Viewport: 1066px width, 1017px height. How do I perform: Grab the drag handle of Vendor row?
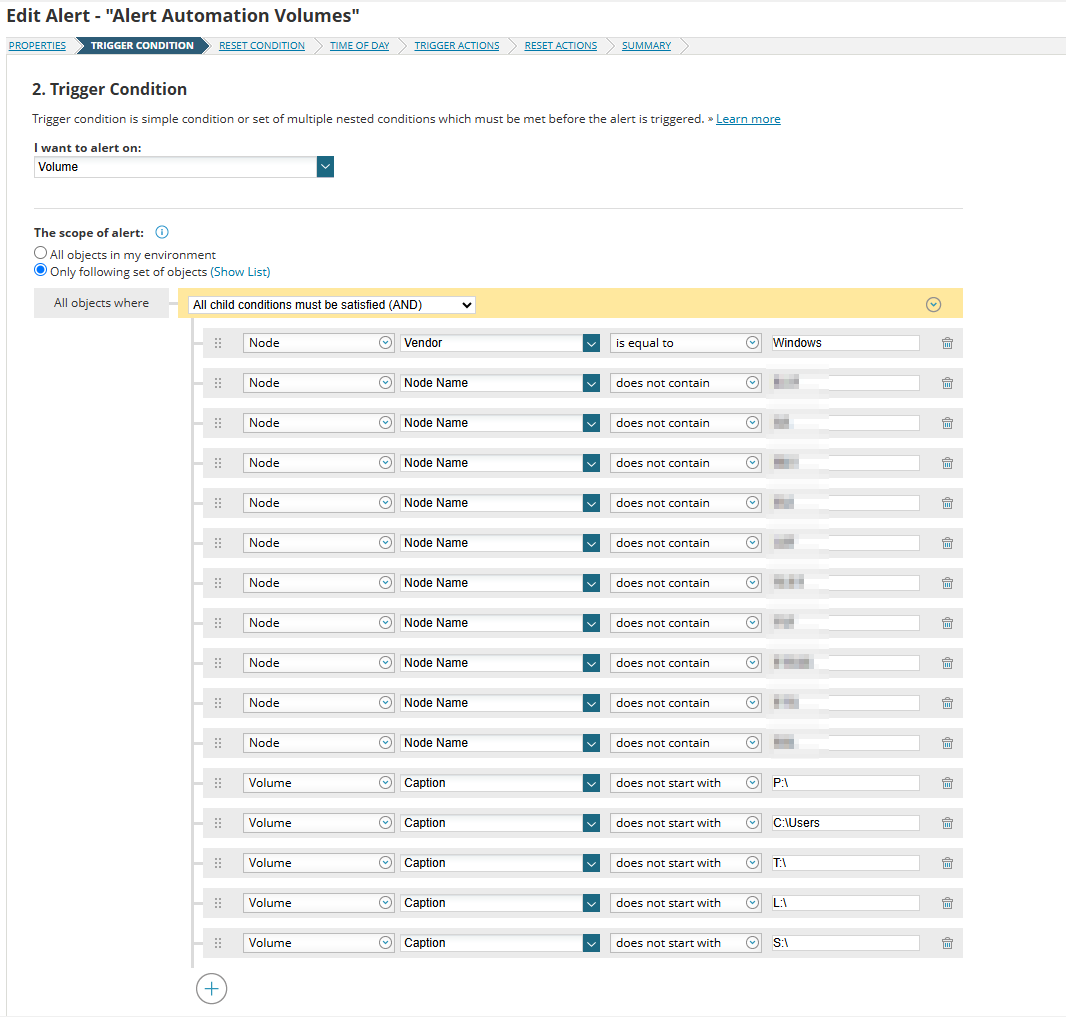tap(218, 343)
